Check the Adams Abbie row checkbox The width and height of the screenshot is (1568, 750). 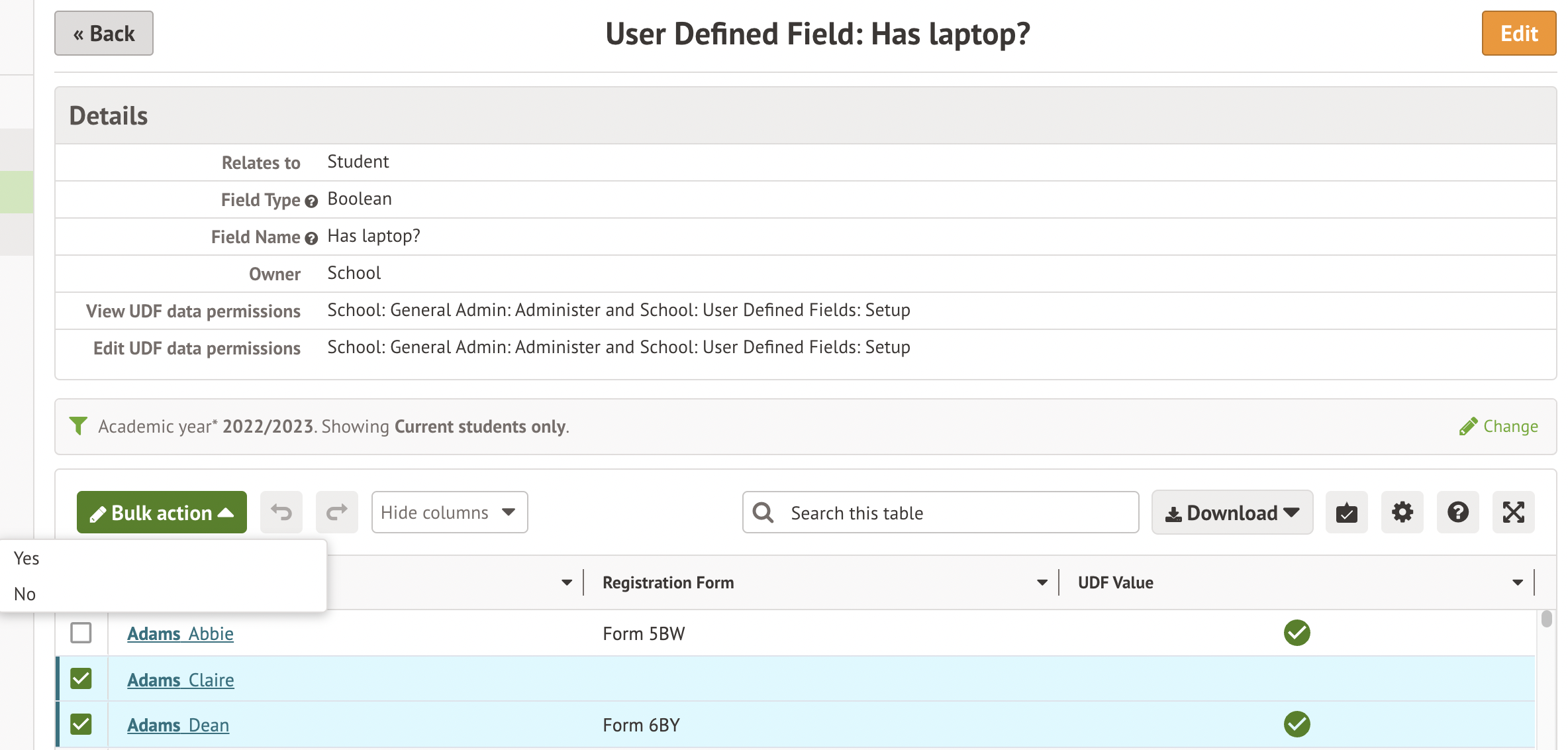(81, 633)
